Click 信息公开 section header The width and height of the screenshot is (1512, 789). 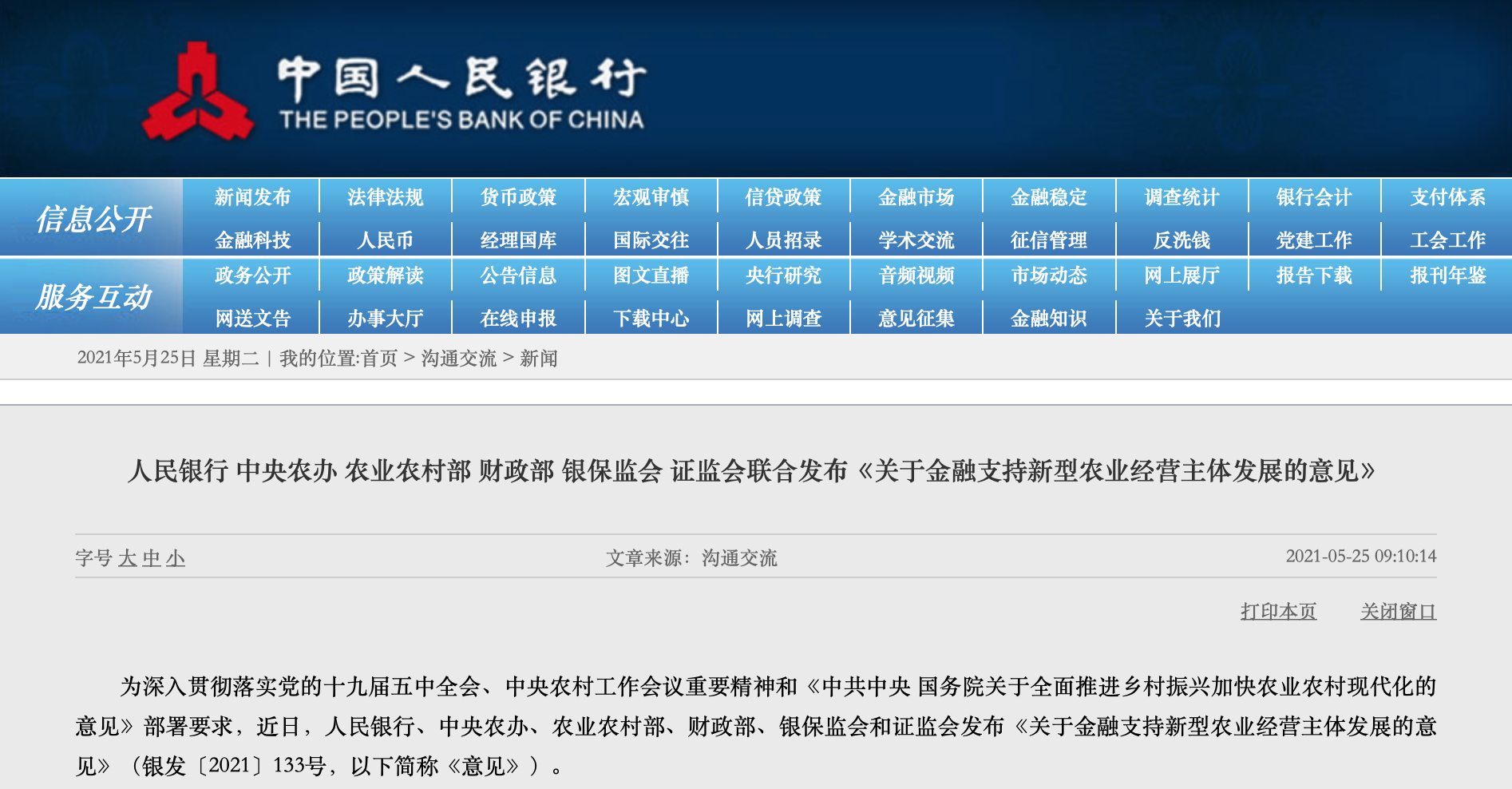pos(93,219)
